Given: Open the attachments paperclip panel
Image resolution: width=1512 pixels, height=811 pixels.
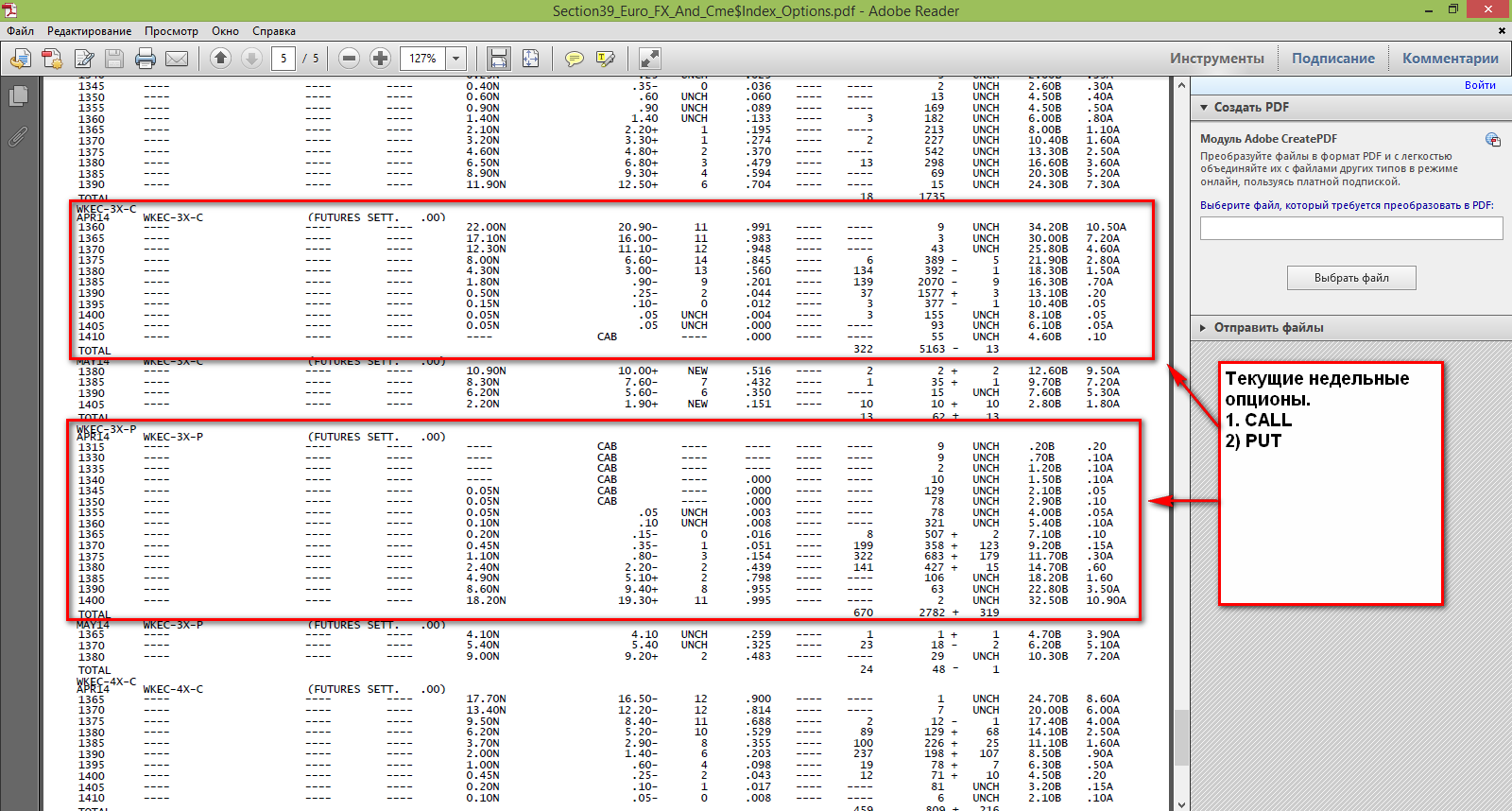Looking at the screenshot, I should point(18,137).
